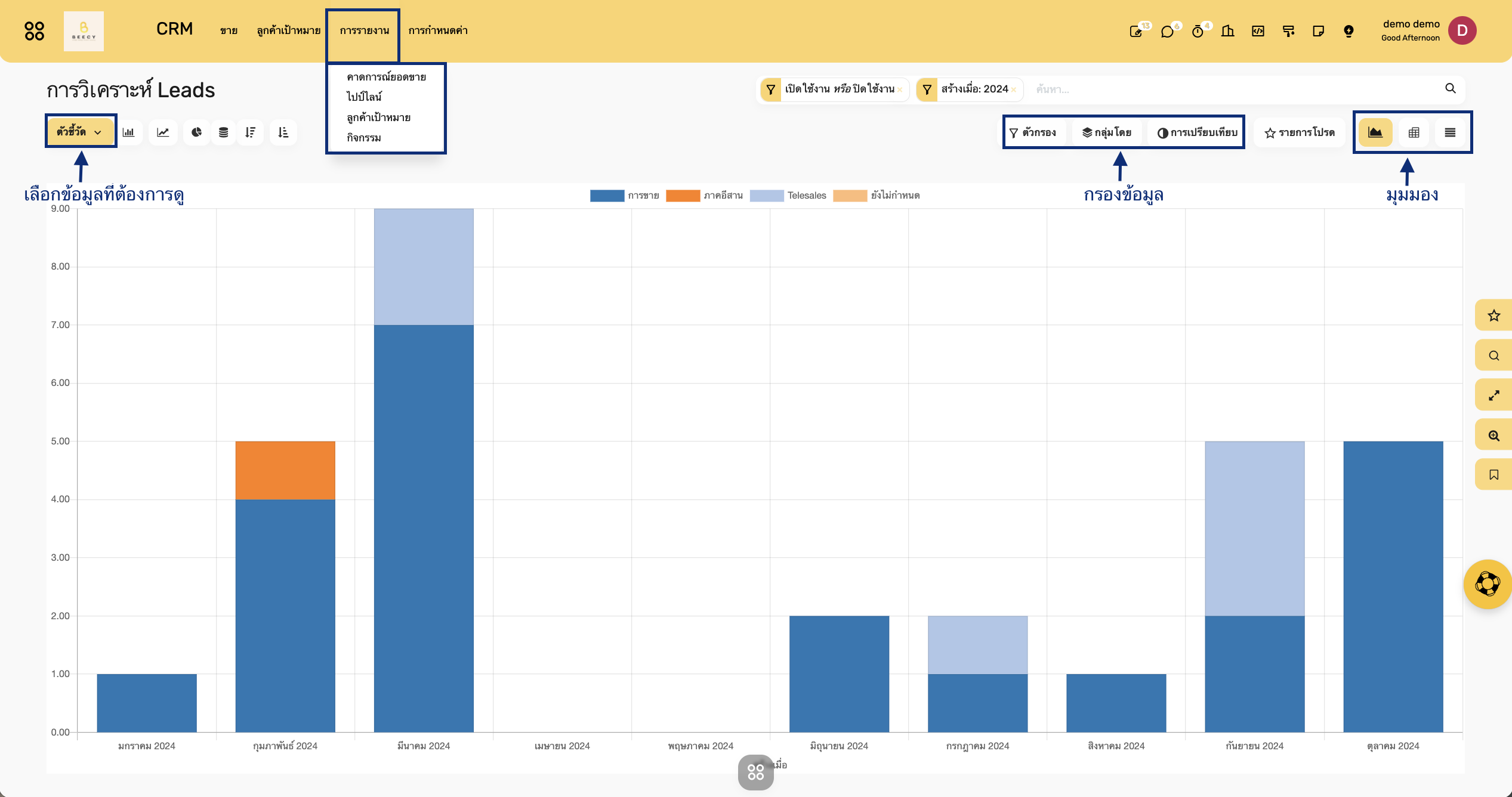This screenshot has height=797, width=1512.
Task: Choose กิจกรรม in the reporting dropdown
Action: pos(363,138)
